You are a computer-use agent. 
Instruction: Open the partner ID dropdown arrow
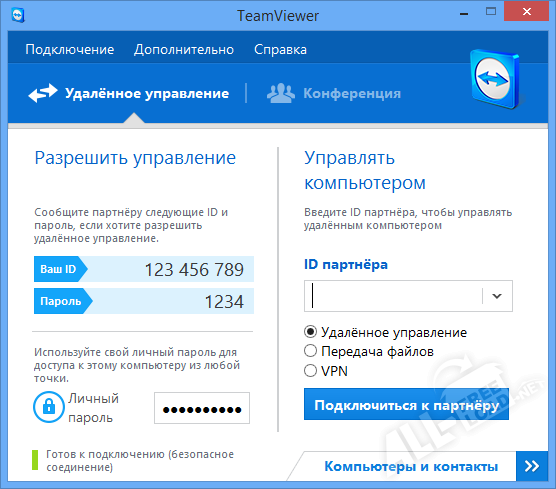(497, 296)
